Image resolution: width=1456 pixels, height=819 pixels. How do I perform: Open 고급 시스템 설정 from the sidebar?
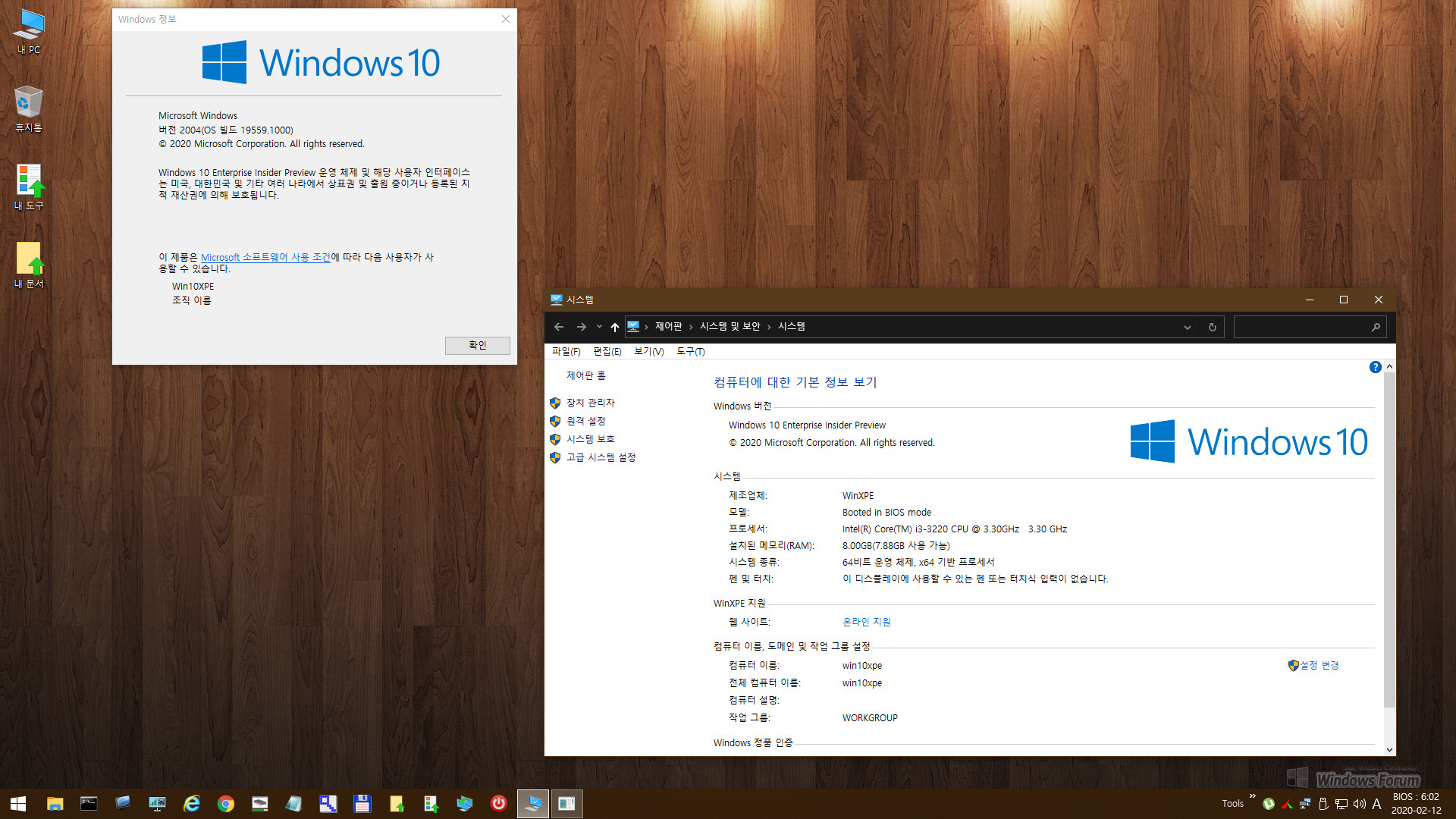tap(601, 458)
